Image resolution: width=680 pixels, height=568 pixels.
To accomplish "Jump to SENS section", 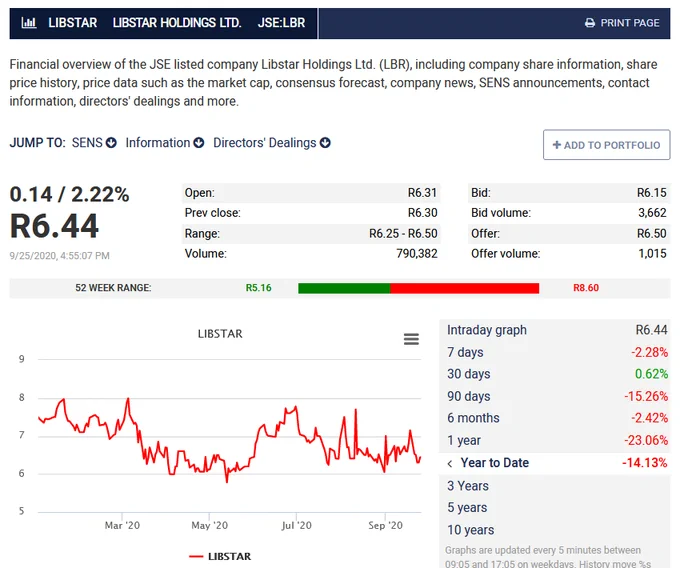I will click(x=94, y=143).
